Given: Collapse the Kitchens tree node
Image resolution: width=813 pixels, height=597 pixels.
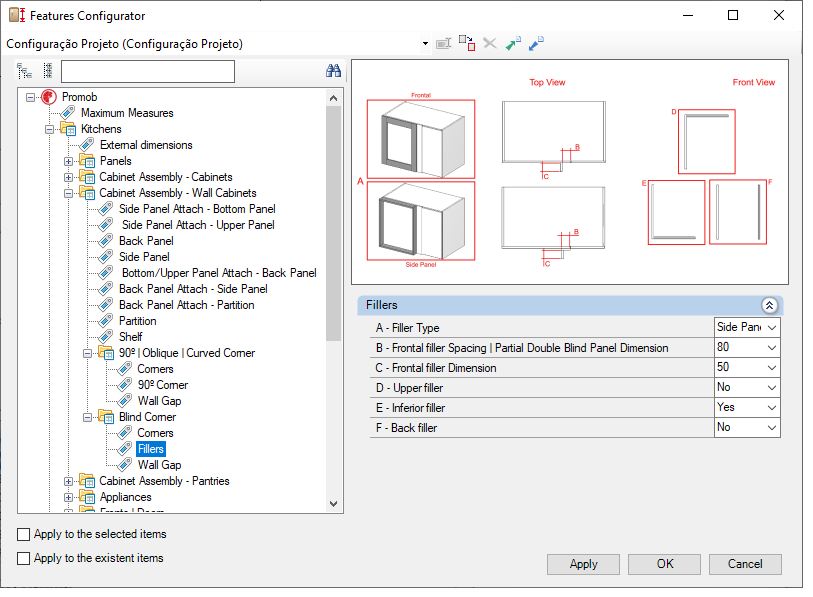Looking at the screenshot, I should point(49,129).
